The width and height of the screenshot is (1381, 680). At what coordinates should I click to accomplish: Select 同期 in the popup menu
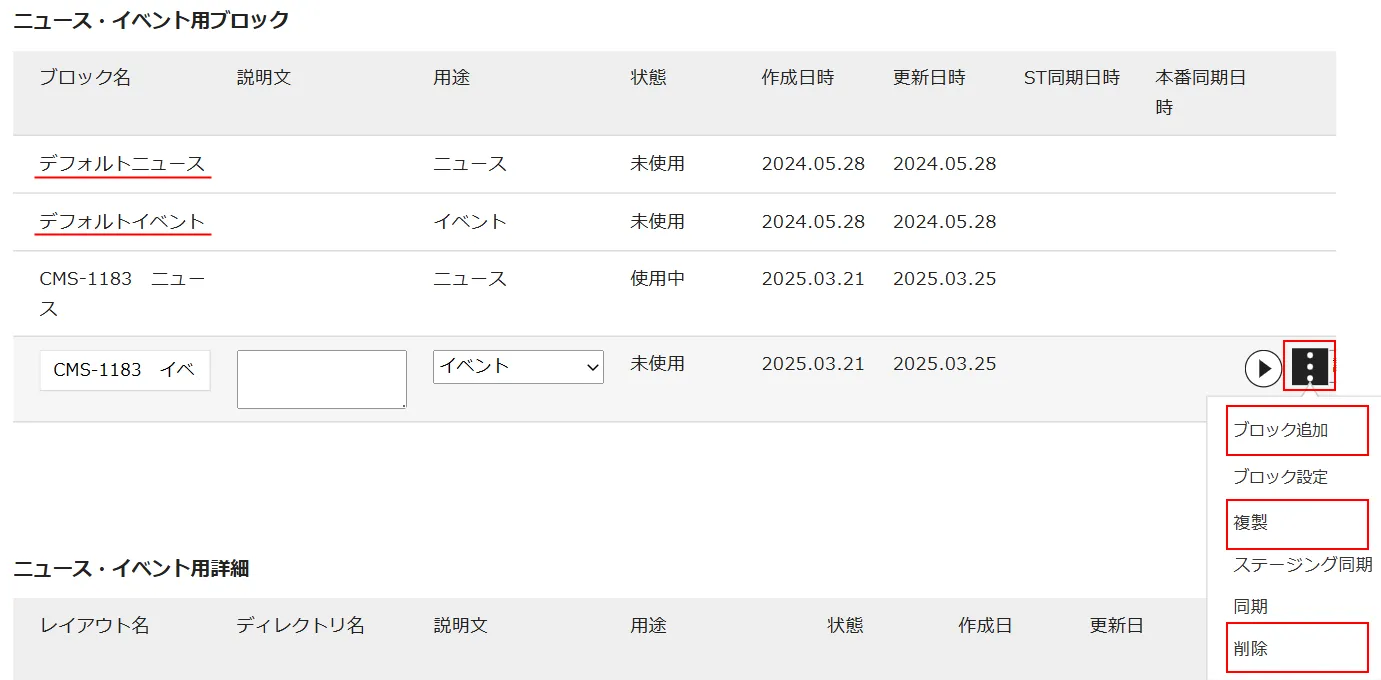[x=1250, y=607]
